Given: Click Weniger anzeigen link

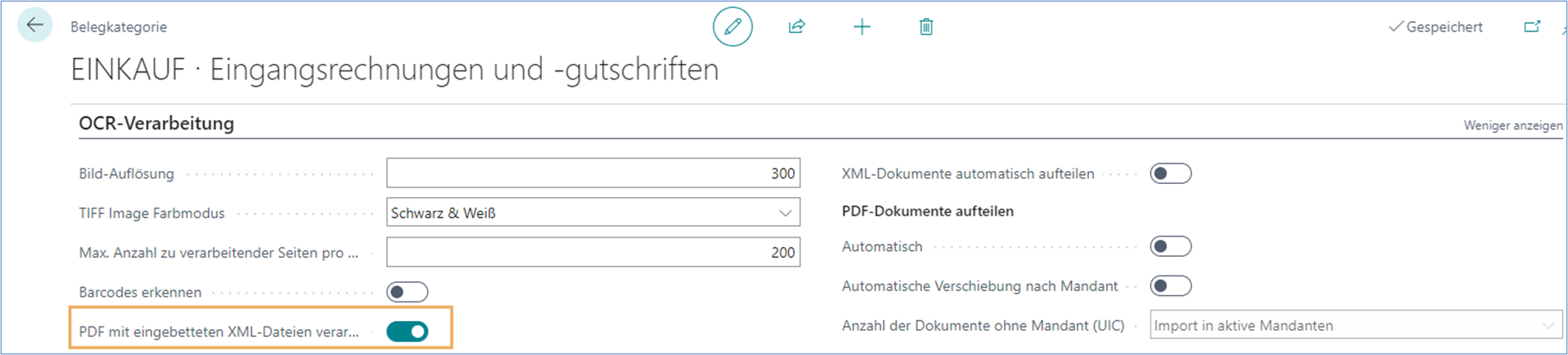Looking at the screenshot, I should [1512, 126].
